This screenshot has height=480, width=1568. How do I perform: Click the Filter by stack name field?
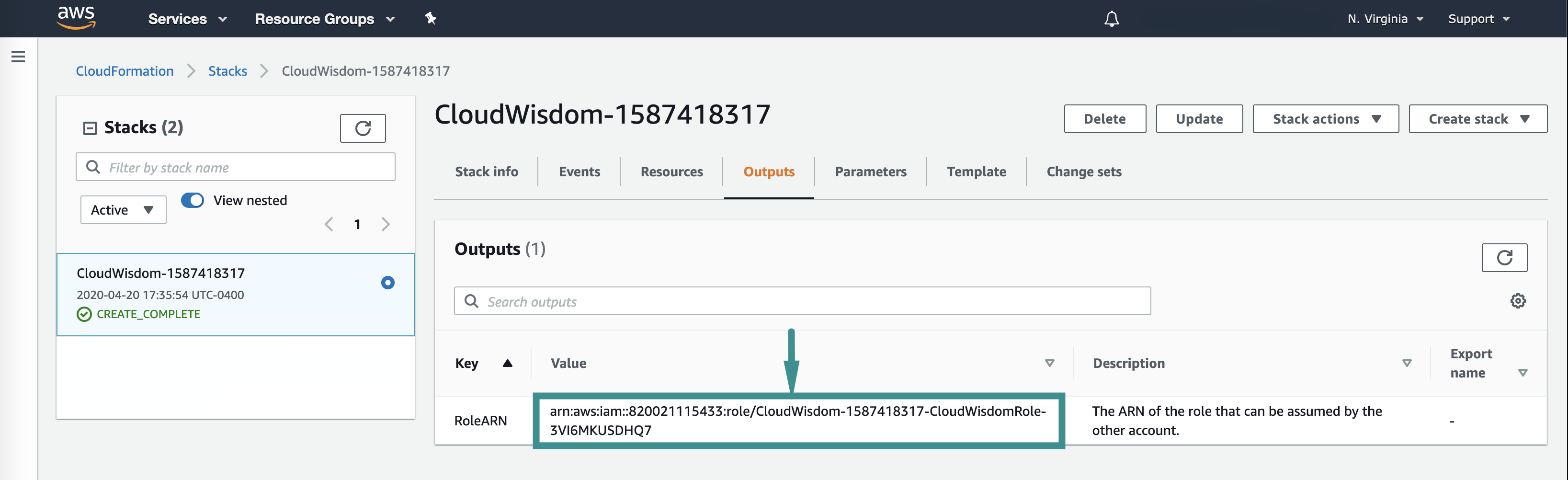point(236,167)
